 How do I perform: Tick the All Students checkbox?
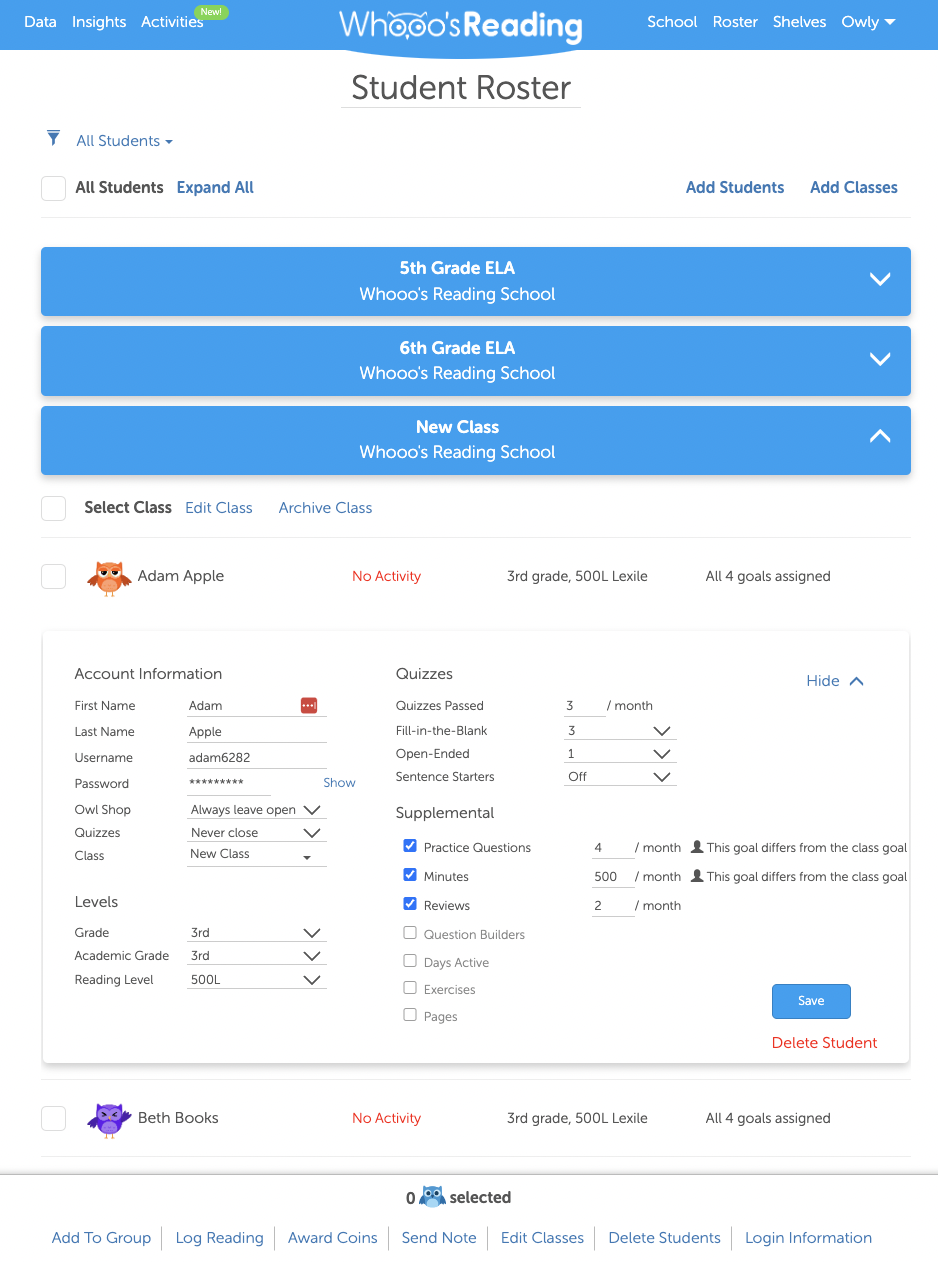point(53,188)
